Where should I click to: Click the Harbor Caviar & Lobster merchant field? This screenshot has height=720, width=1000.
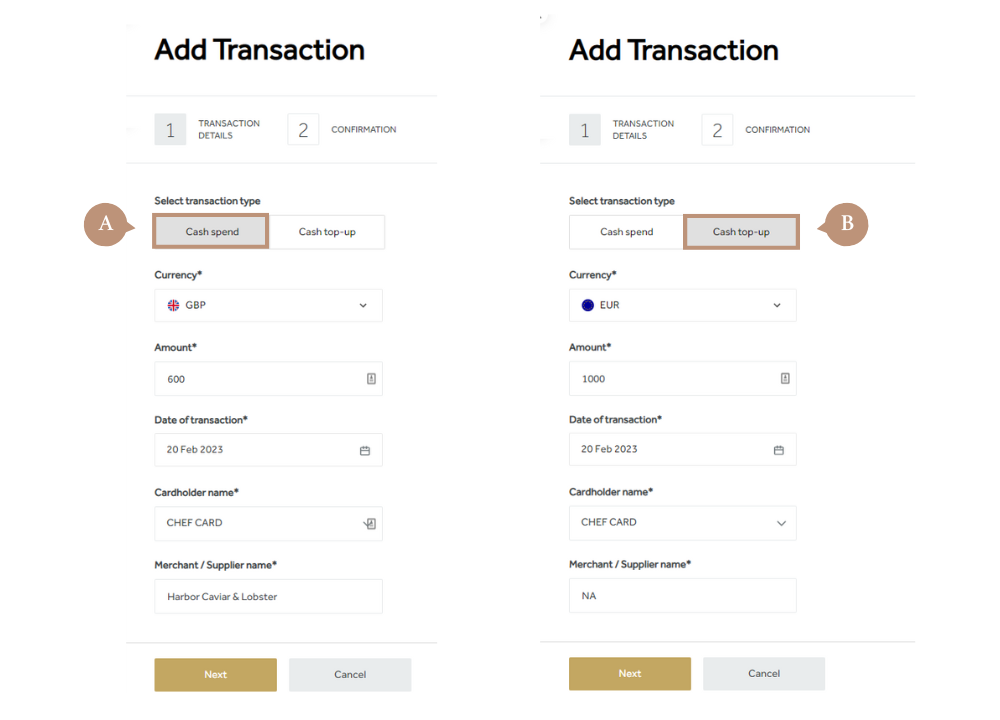(268, 597)
